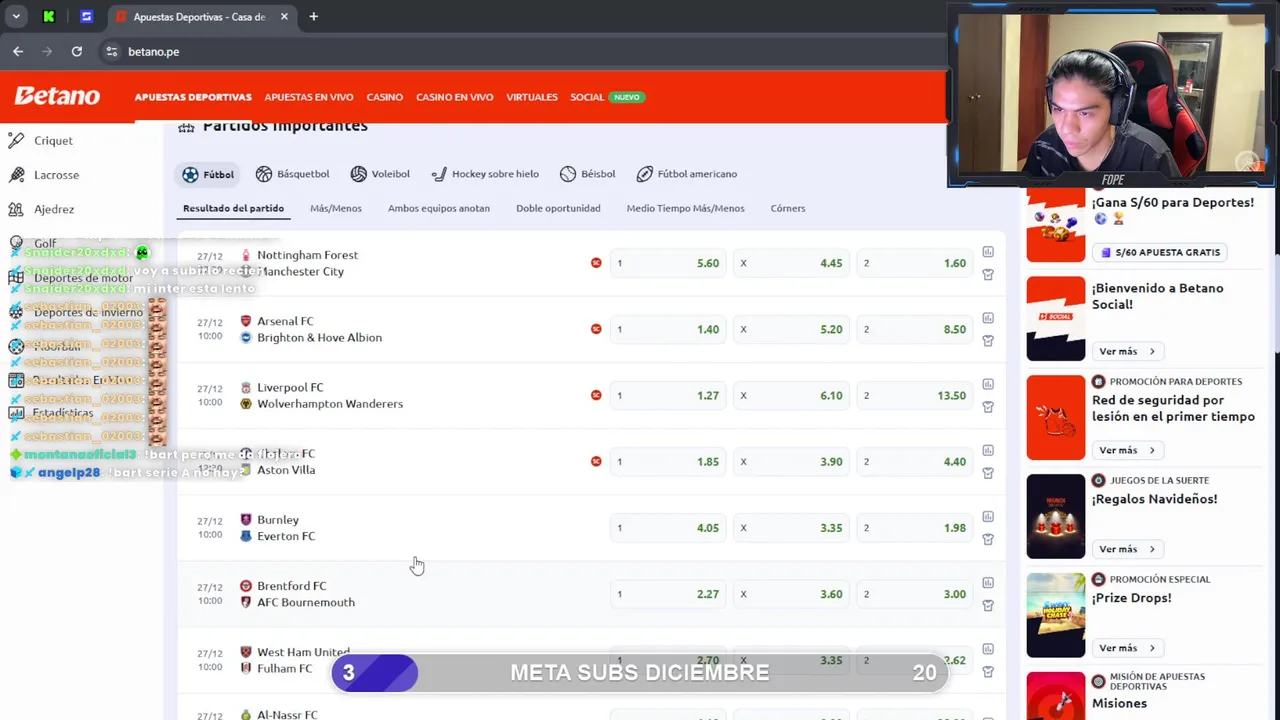This screenshot has width=1280, height=720.
Task: Open jersey icon for Burnley match
Action: coord(988,539)
